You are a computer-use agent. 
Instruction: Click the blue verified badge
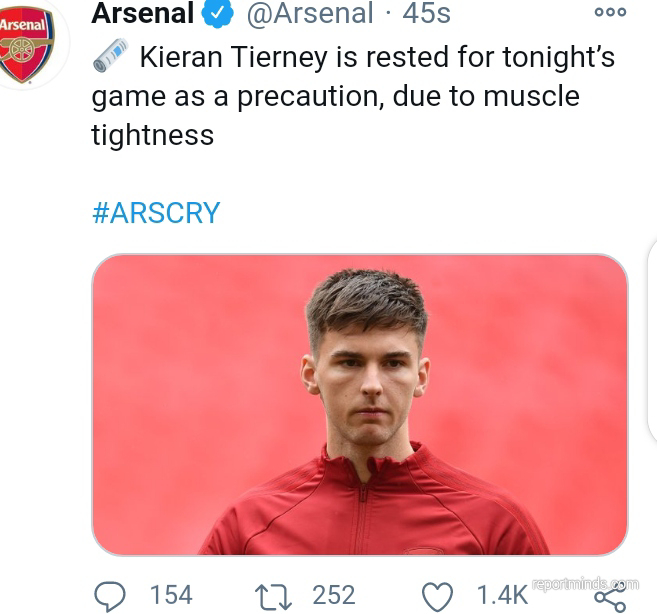coord(218,13)
